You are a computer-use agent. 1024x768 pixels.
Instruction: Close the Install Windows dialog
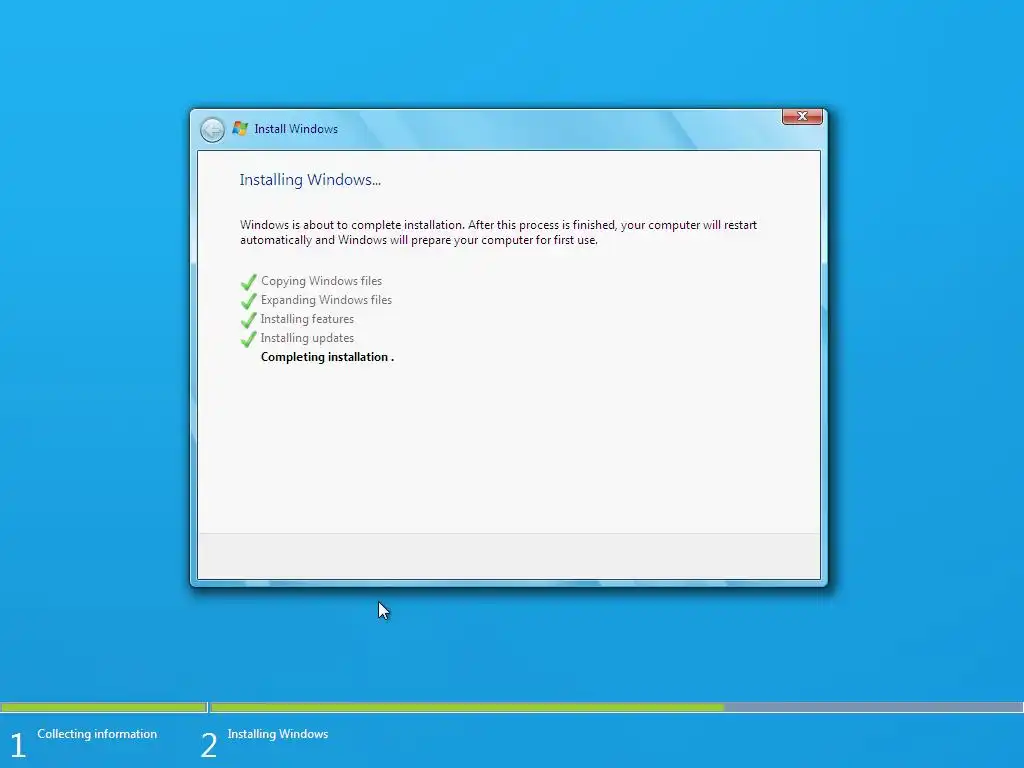pos(802,116)
